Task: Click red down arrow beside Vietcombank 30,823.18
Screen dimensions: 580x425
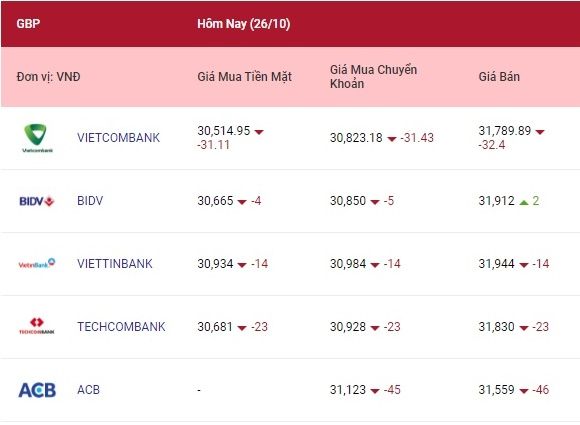Action: (391, 139)
